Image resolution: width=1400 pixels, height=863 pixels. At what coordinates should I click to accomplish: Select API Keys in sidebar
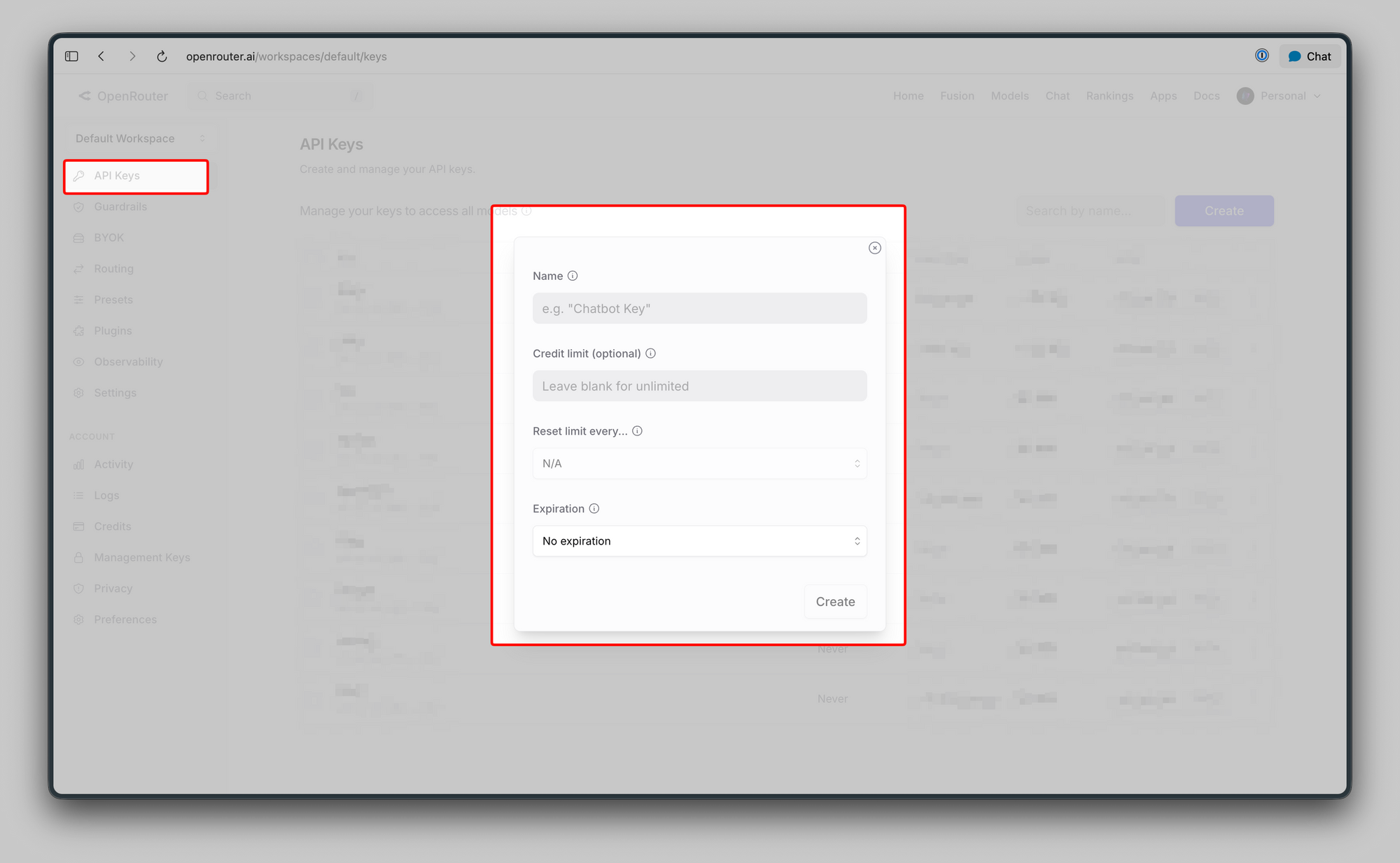[x=136, y=176]
